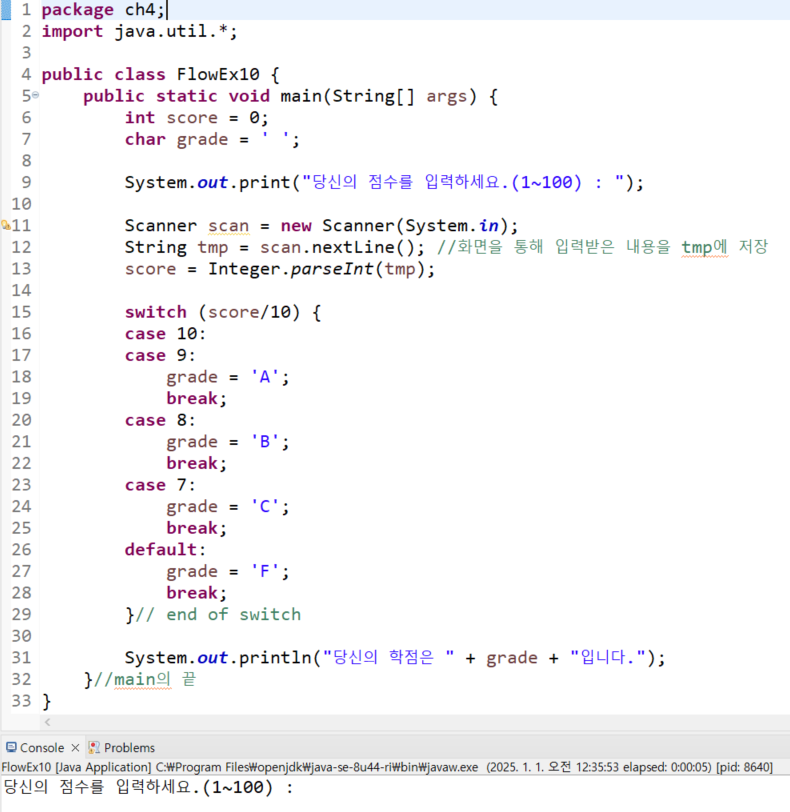The height and width of the screenshot is (812, 790).
Task: Click the "grade = 'B';" assignment
Action: 227,442
